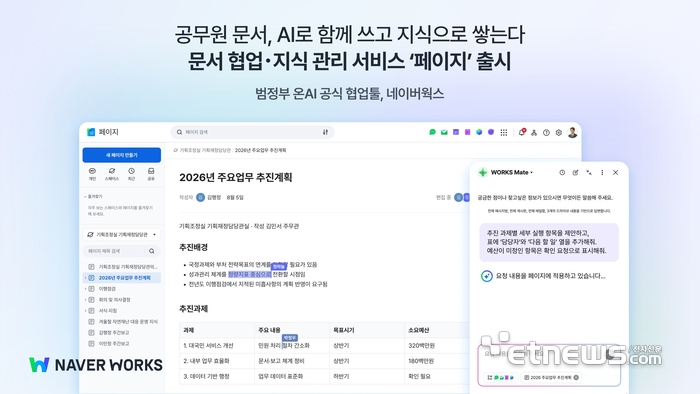Switch to the 최근 sidebar tab

point(131,174)
